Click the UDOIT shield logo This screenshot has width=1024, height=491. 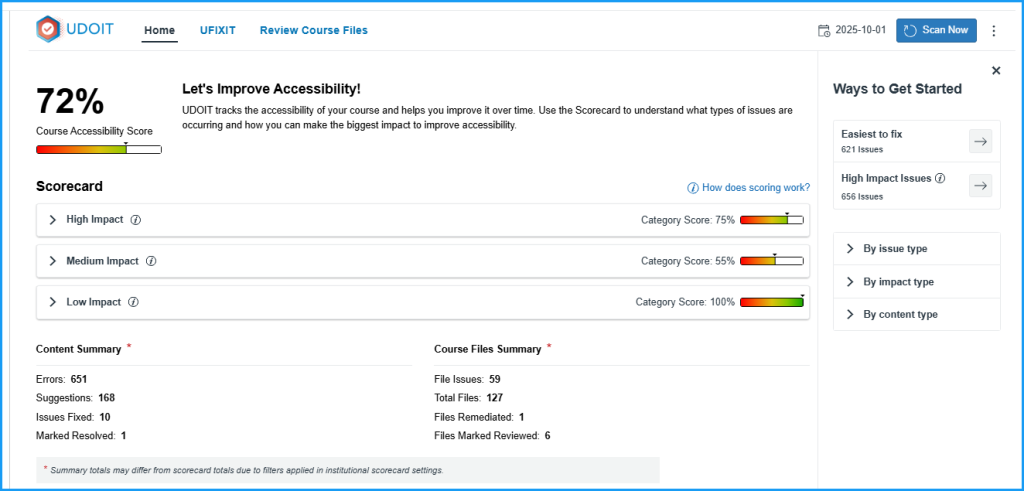coord(48,30)
